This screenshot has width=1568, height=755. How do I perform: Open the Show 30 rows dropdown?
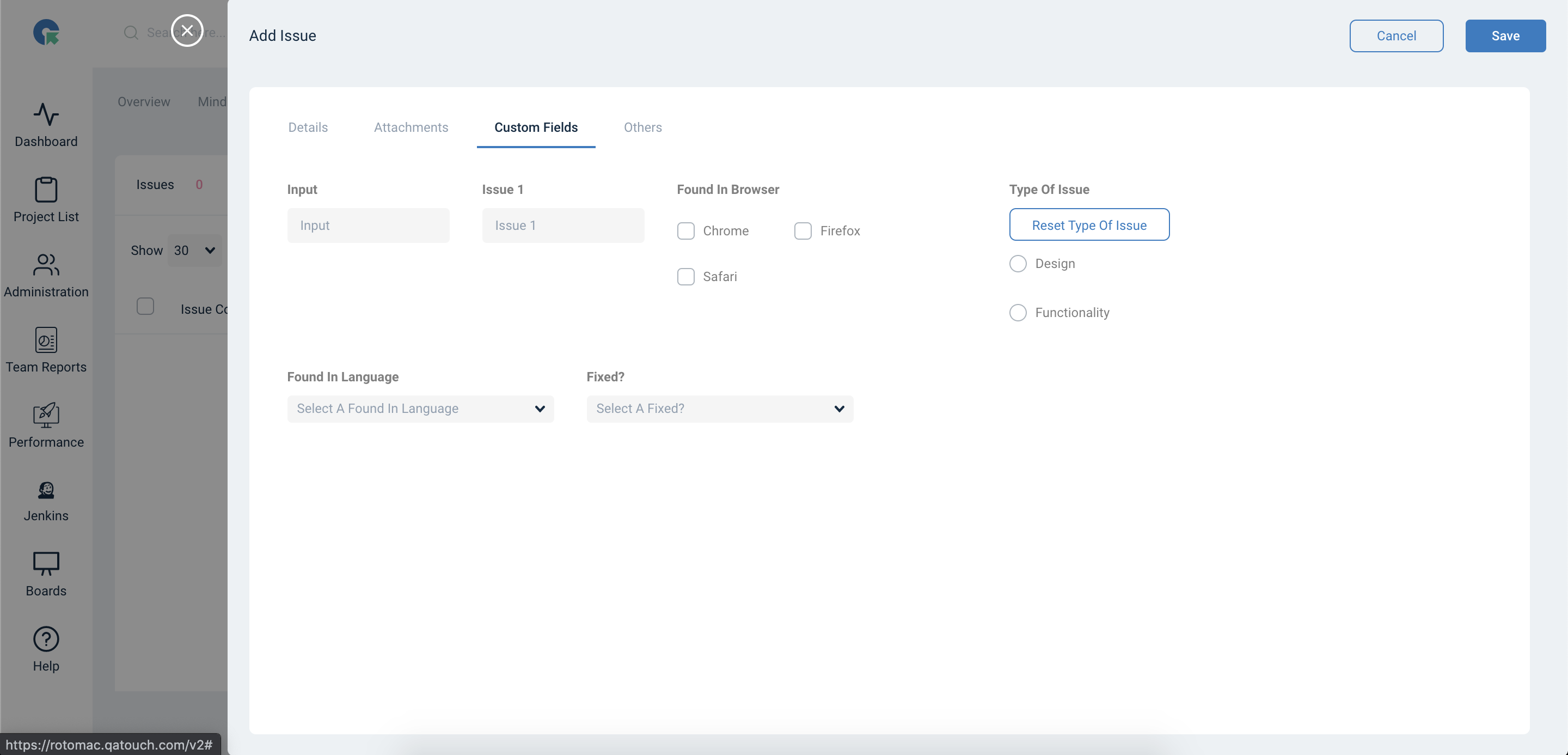[x=195, y=250]
